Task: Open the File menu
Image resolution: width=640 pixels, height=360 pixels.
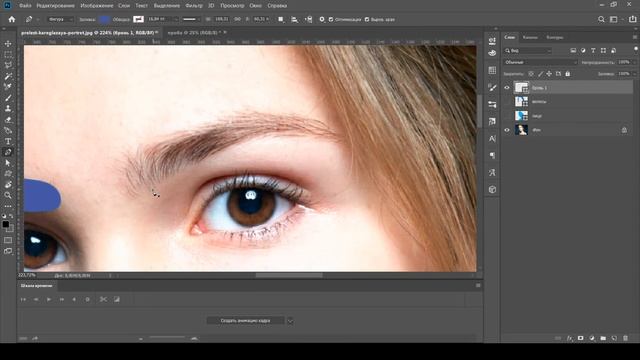Action: click(x=25, y=6)
